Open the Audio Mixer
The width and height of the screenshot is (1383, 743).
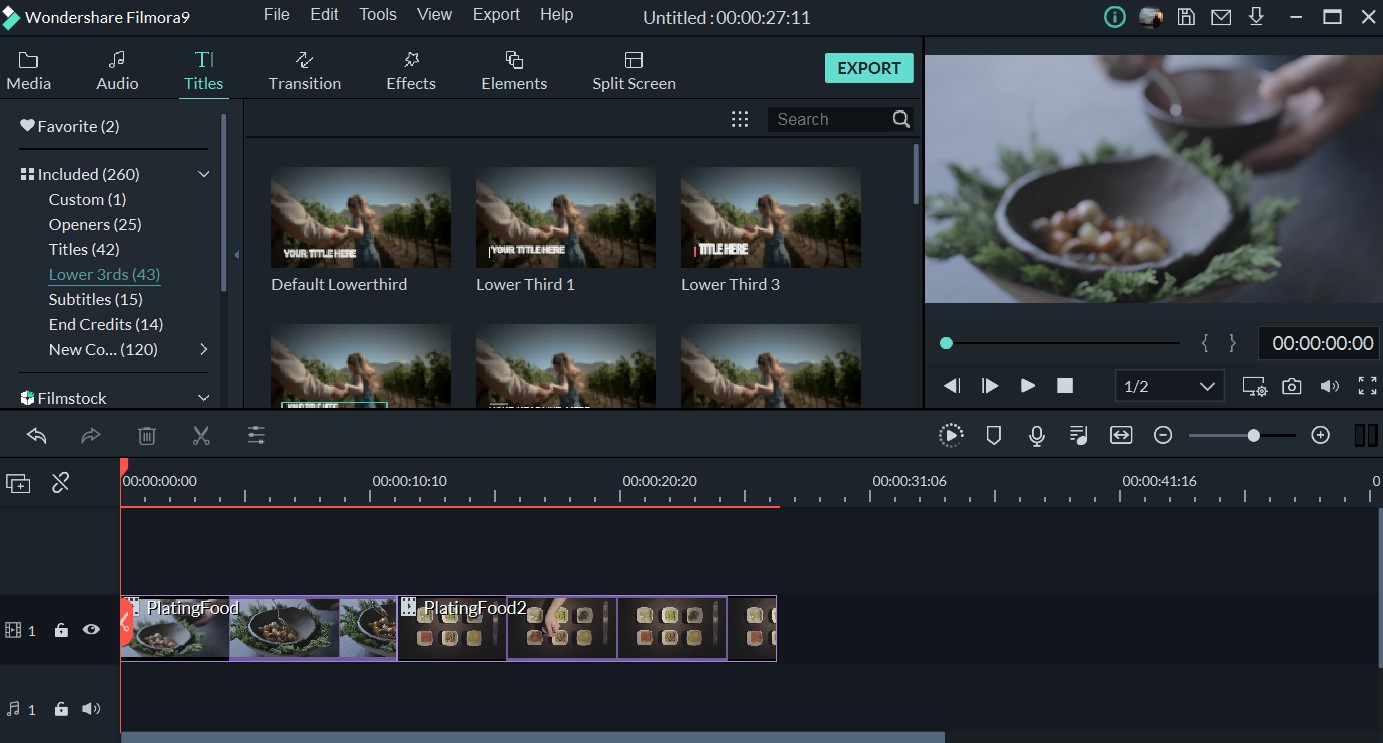1078,435
